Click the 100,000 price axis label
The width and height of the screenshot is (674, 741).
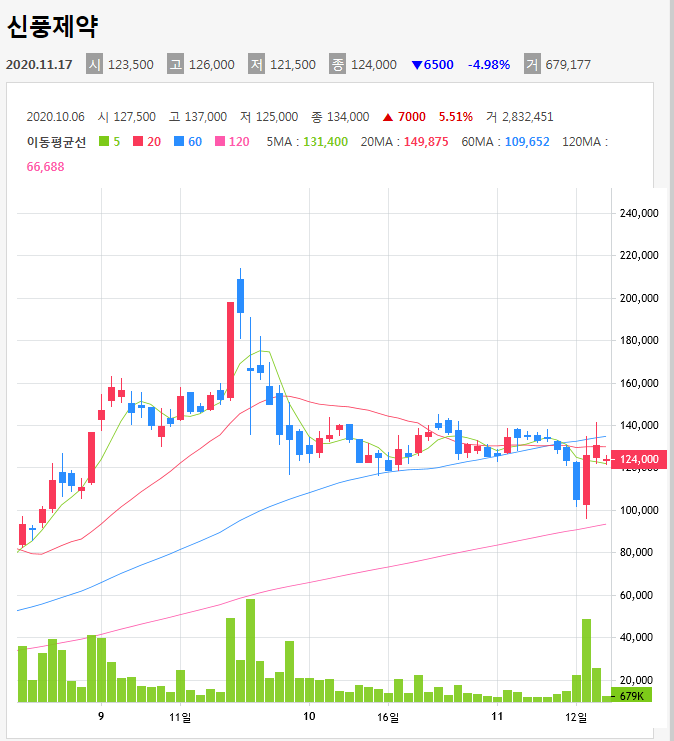click(x=639, y=510)
